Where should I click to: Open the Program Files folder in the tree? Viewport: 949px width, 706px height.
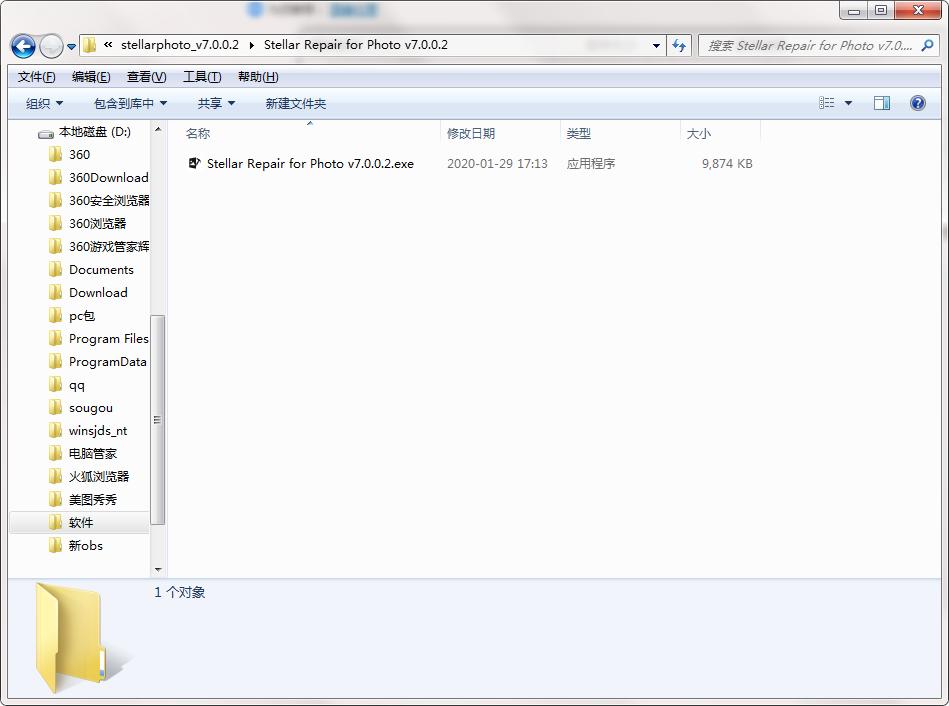tap(99, 338)
